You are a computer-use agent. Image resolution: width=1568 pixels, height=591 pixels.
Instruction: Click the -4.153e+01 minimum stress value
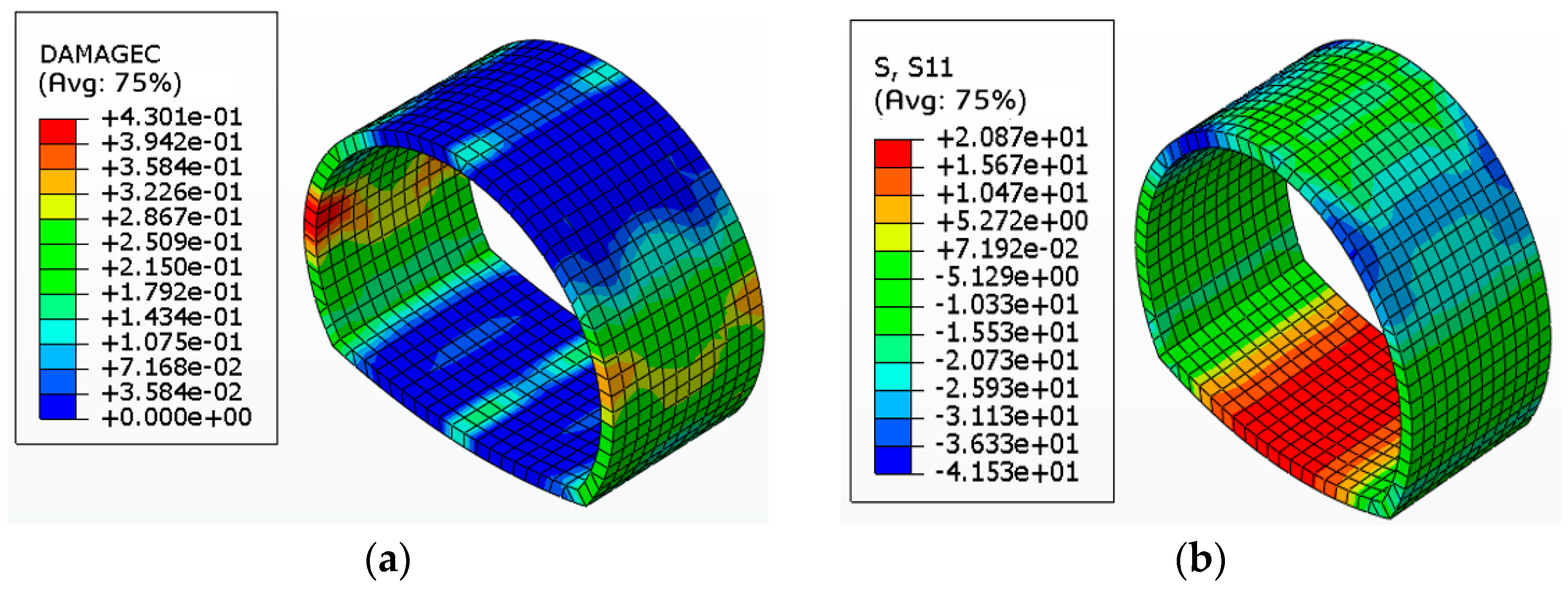[1007, 472]
